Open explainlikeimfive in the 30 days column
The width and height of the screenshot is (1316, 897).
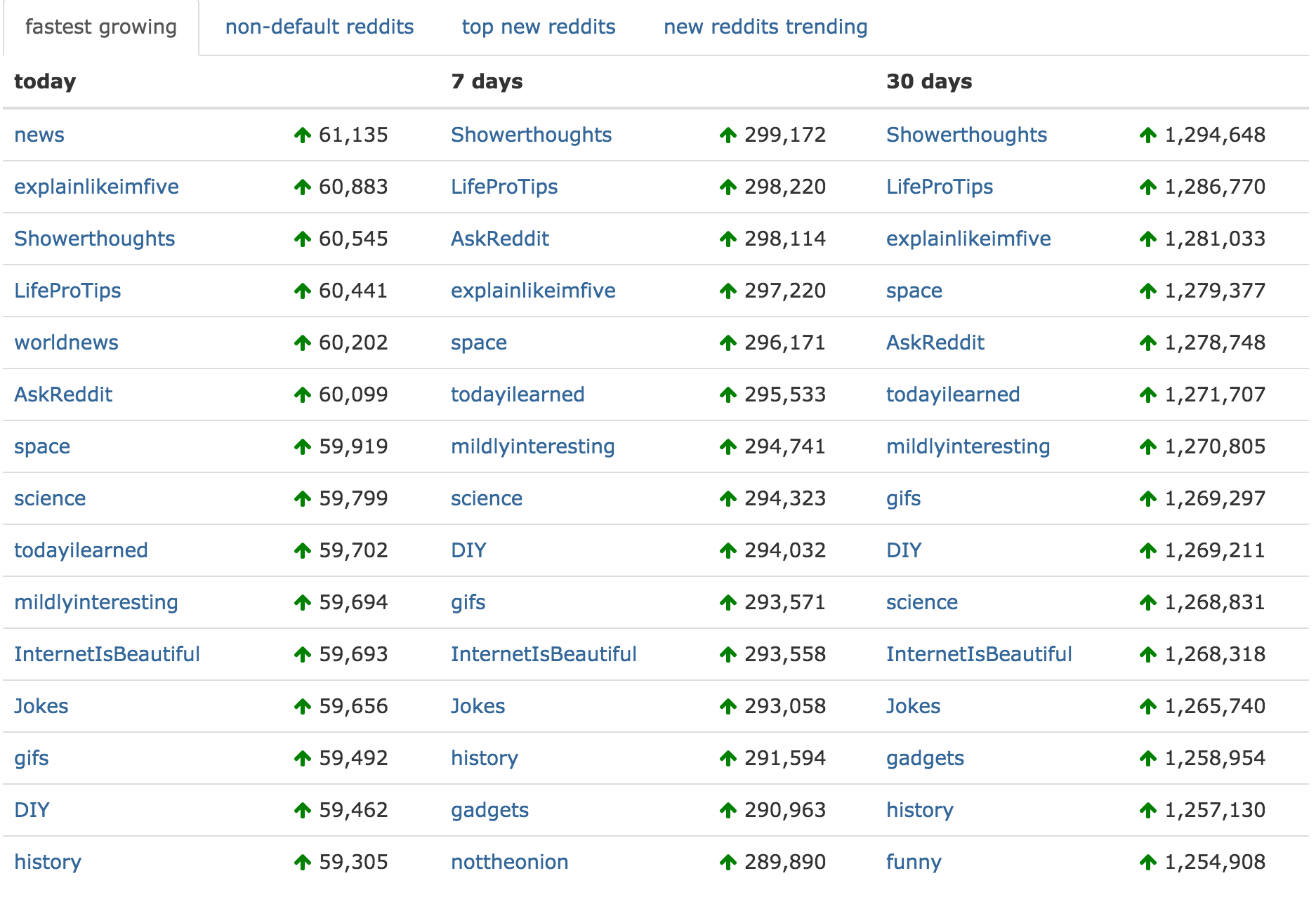point(968,239)
